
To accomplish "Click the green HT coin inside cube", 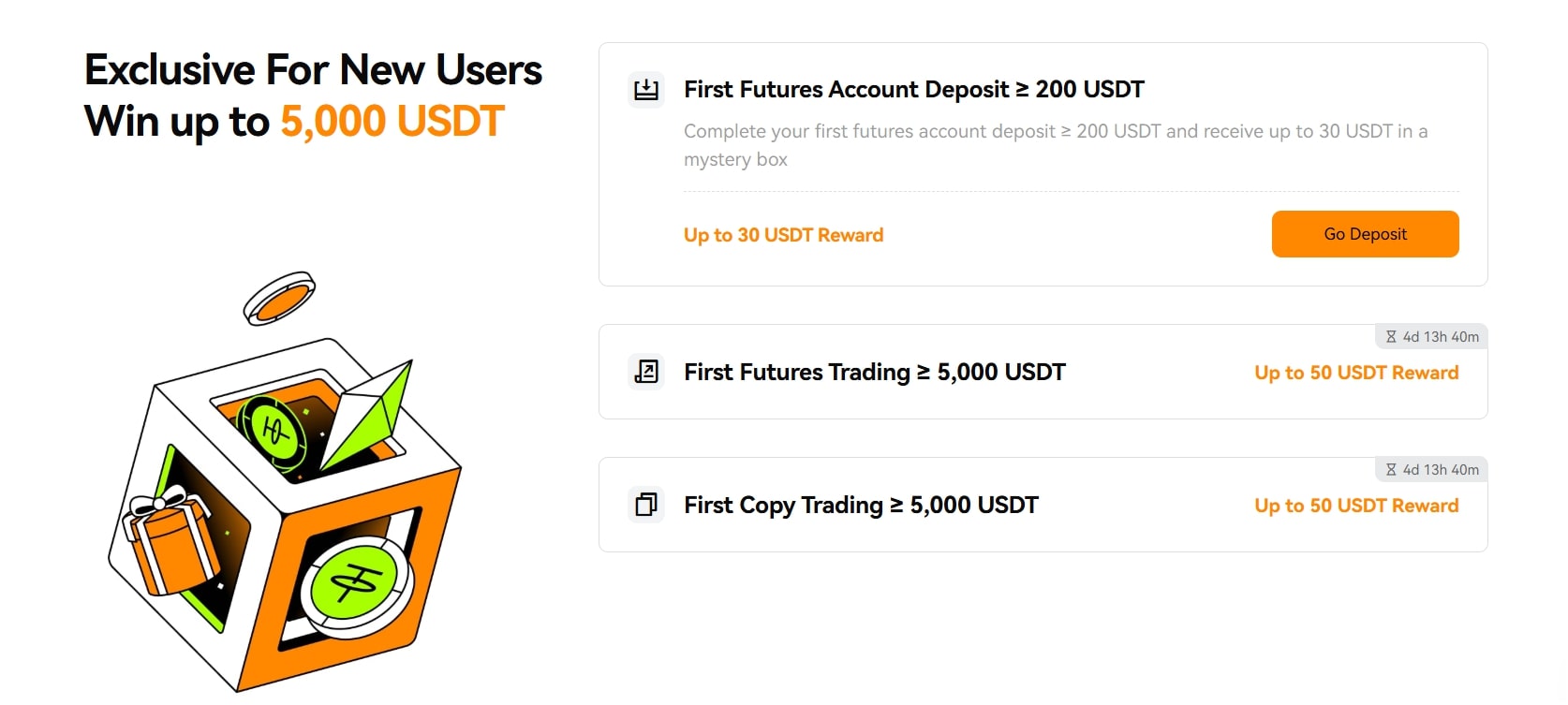I will point(273,430).
